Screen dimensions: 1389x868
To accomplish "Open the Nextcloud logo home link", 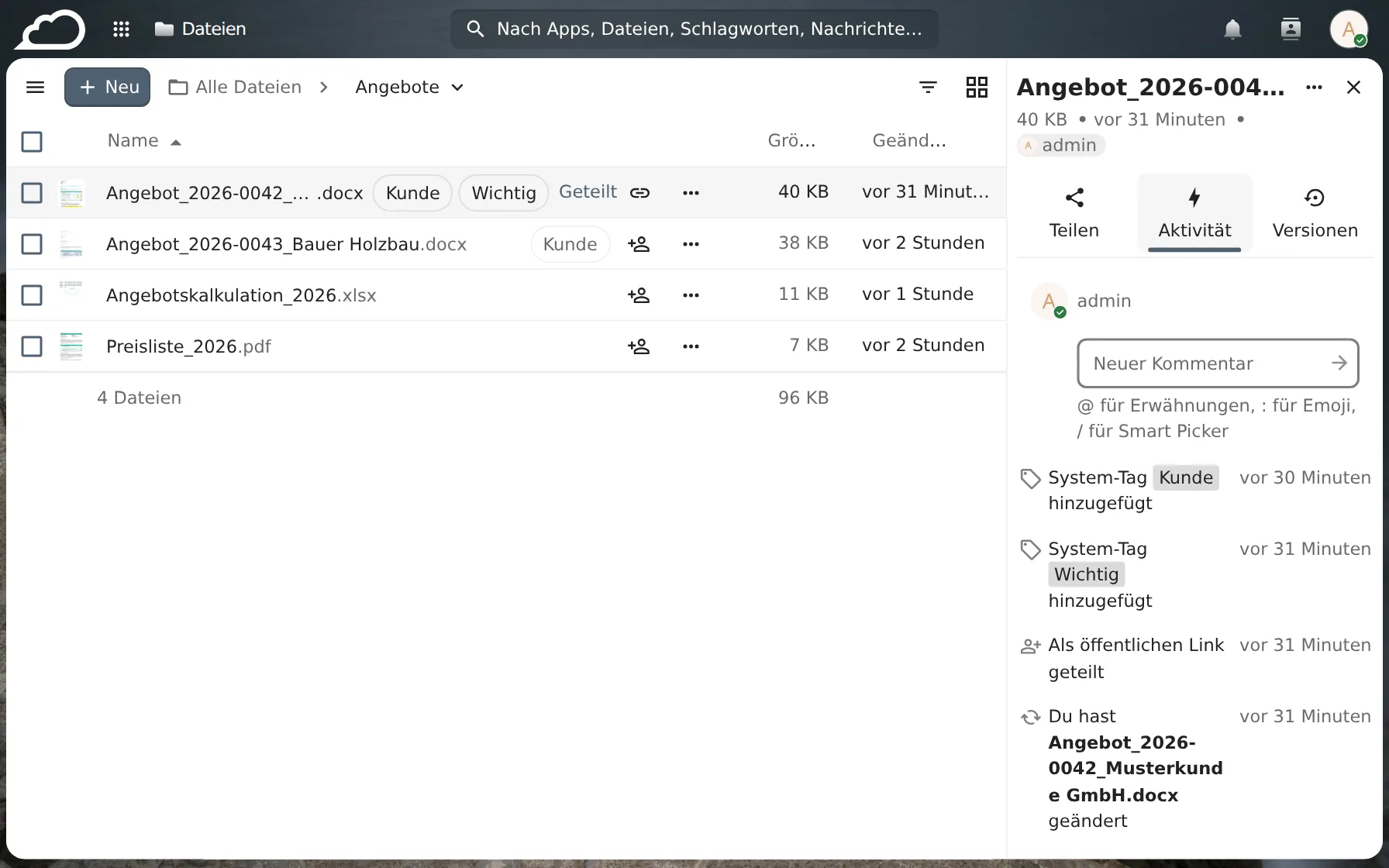I will click(x=50, y=29).
